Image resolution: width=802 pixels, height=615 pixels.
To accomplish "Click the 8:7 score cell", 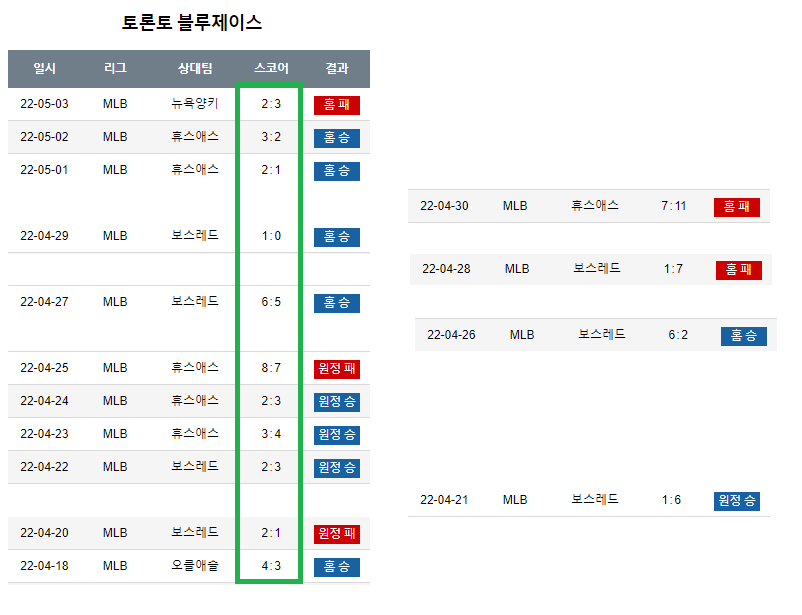I will pos(271,368).
